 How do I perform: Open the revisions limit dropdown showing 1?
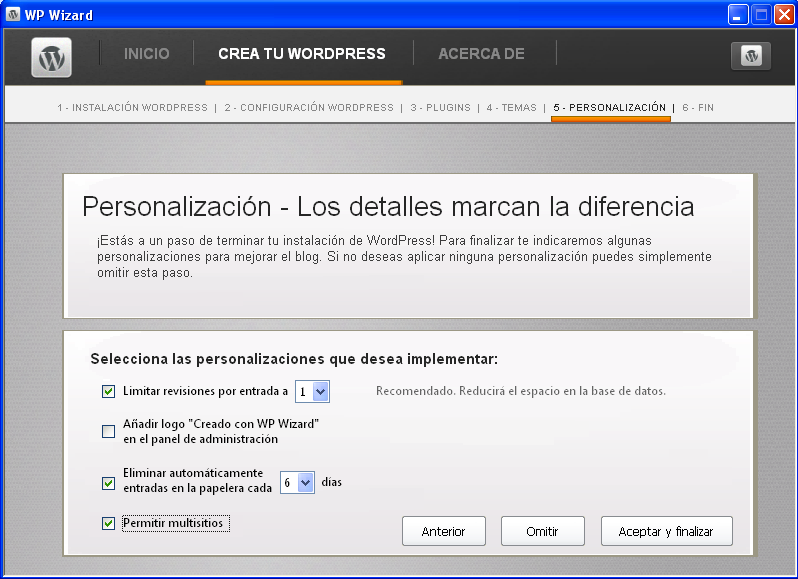pyautogui.click(x=312, y=391)
